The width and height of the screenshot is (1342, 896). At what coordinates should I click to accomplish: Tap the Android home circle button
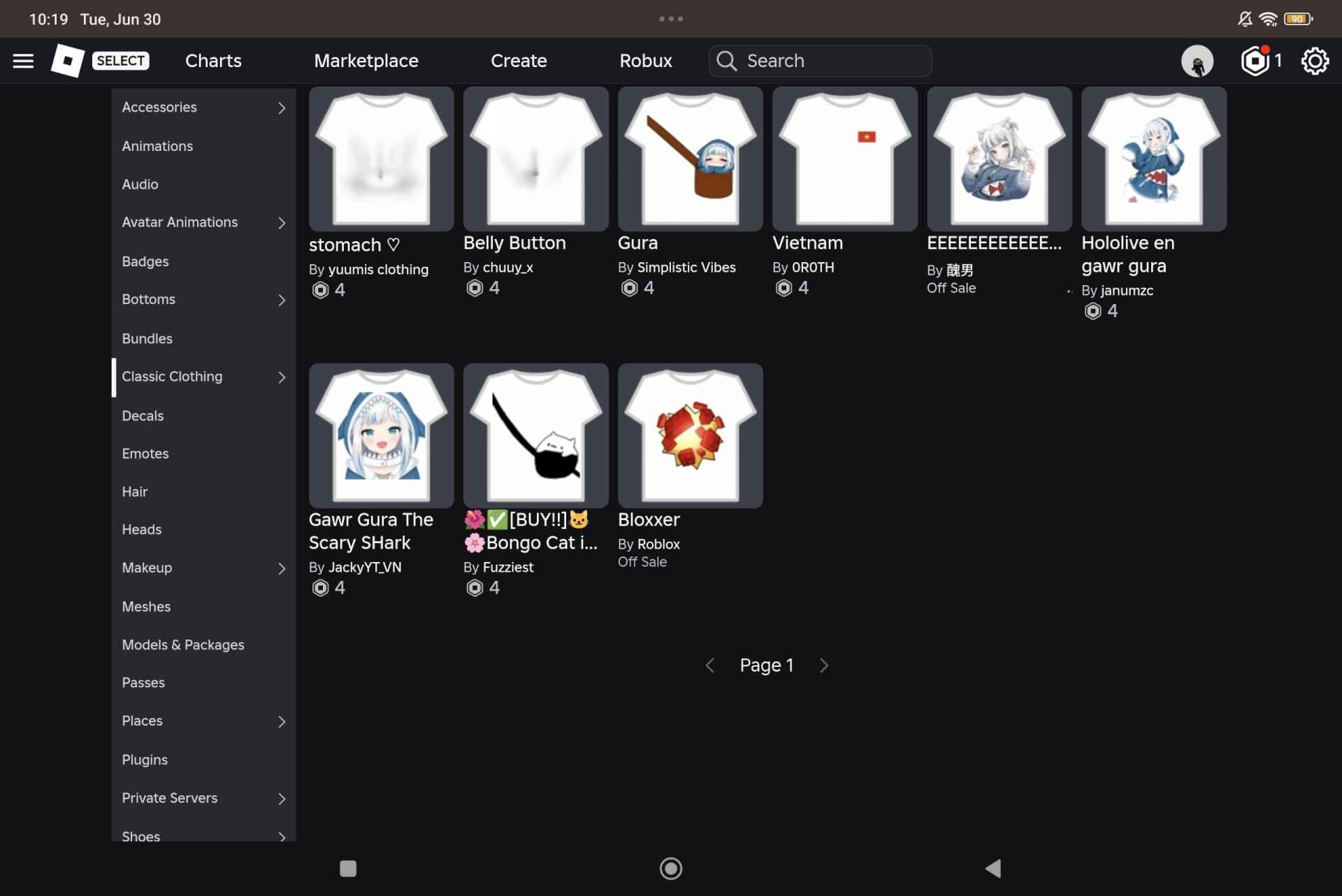671,869
